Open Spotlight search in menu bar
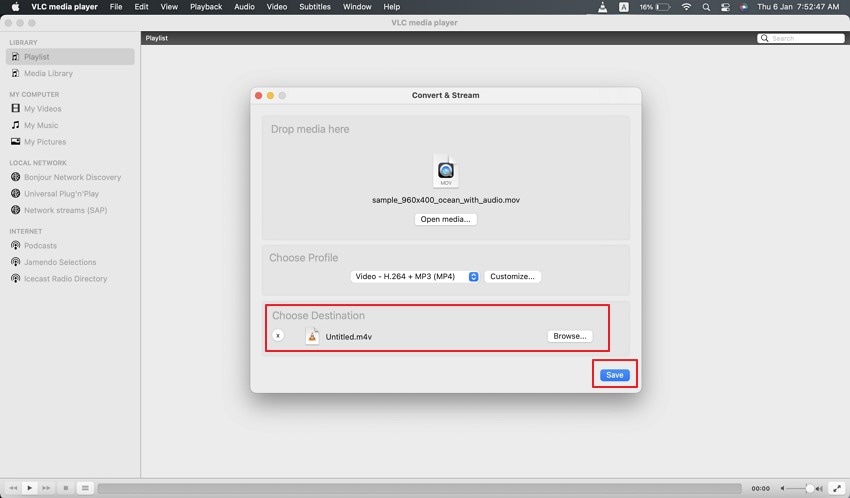 [x=706, y=7]
